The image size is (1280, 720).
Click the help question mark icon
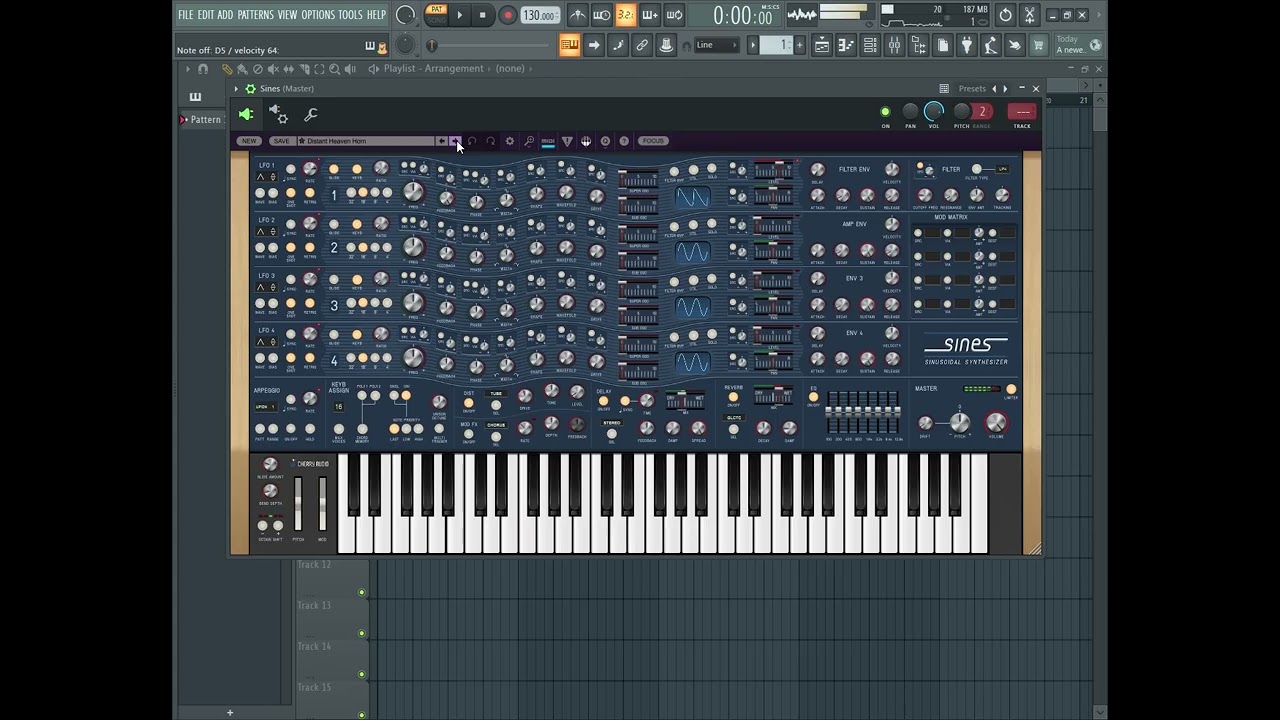tap(624, 141)
